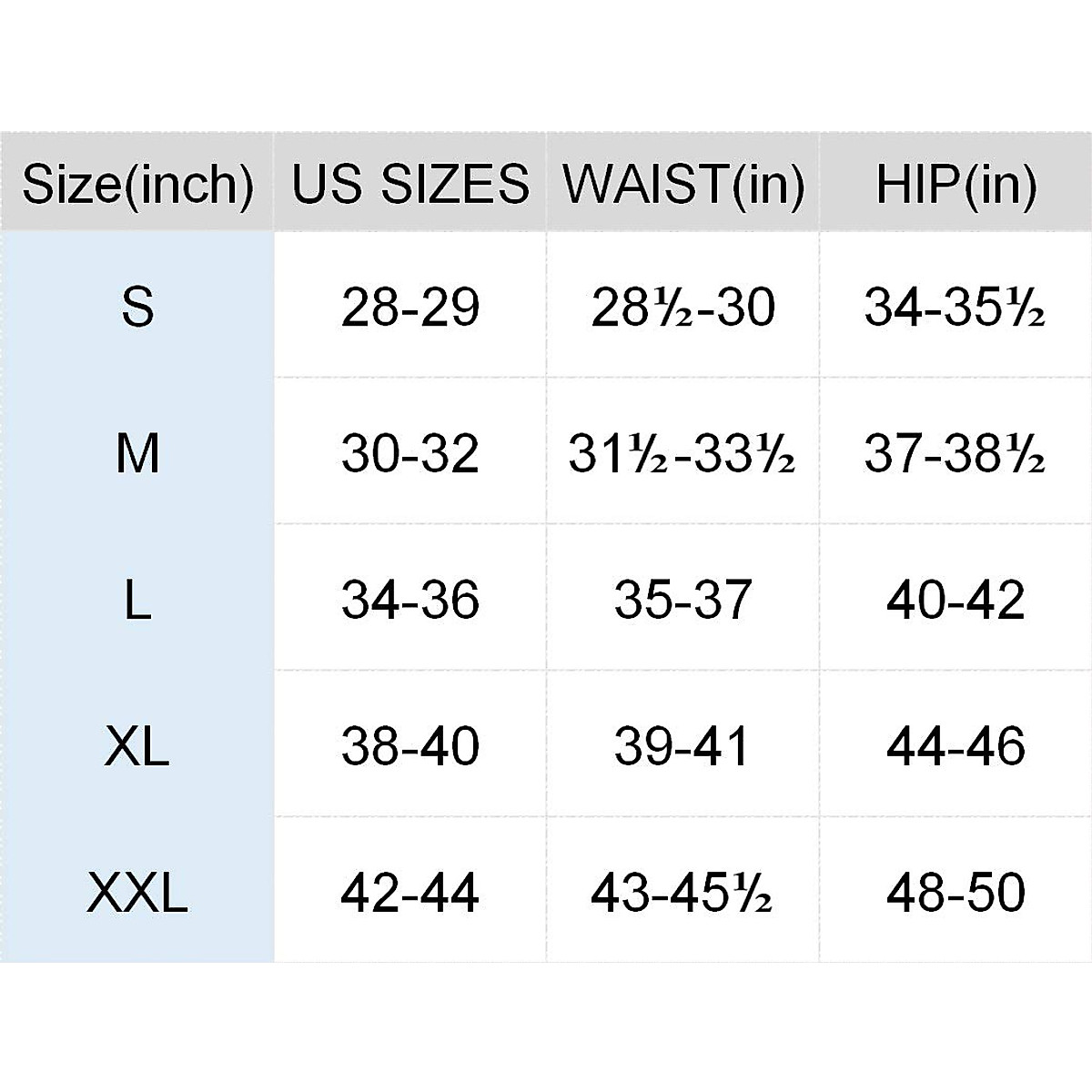Click the Size(inch) column header
Viewport: 1092px width, 1092px height.
(137, 184)
